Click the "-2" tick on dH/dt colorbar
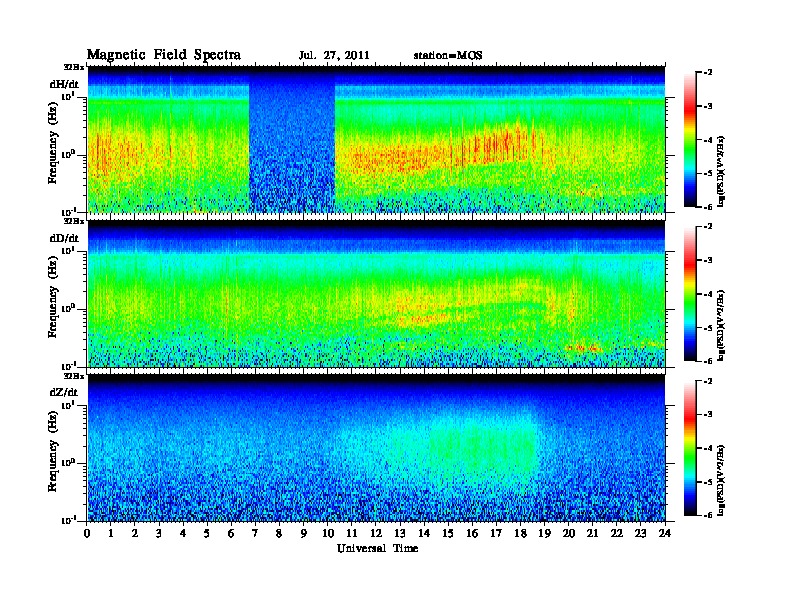 (x=708, y=73)
